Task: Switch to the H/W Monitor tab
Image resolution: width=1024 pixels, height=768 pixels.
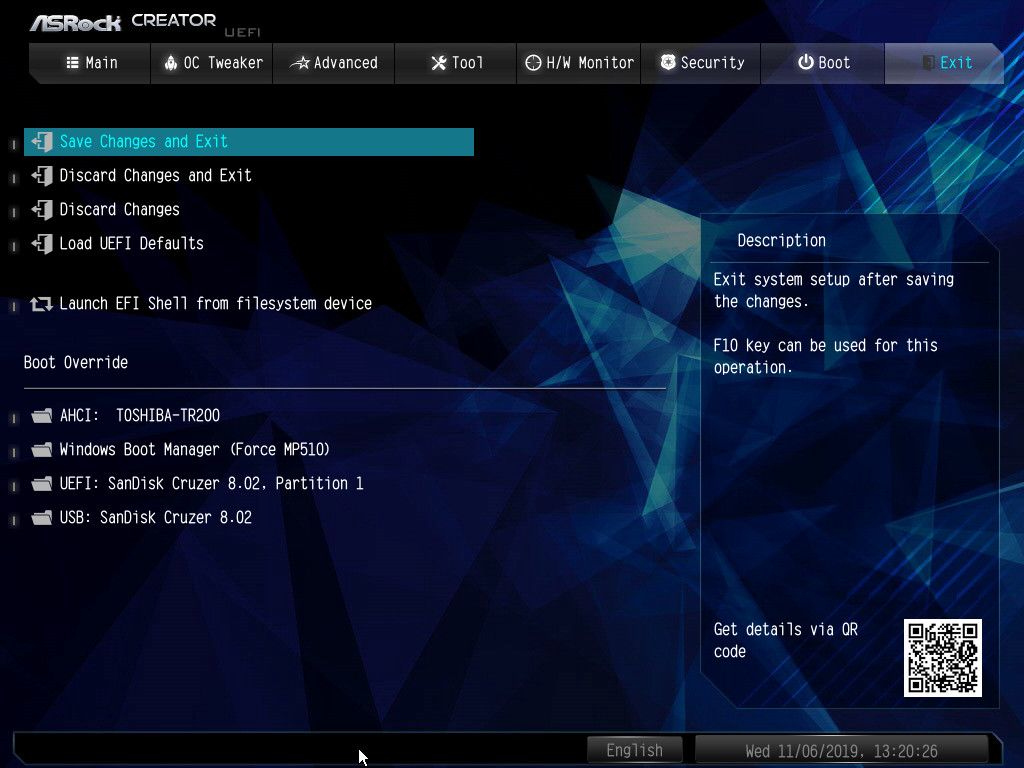Action: (x=579, y=63)
